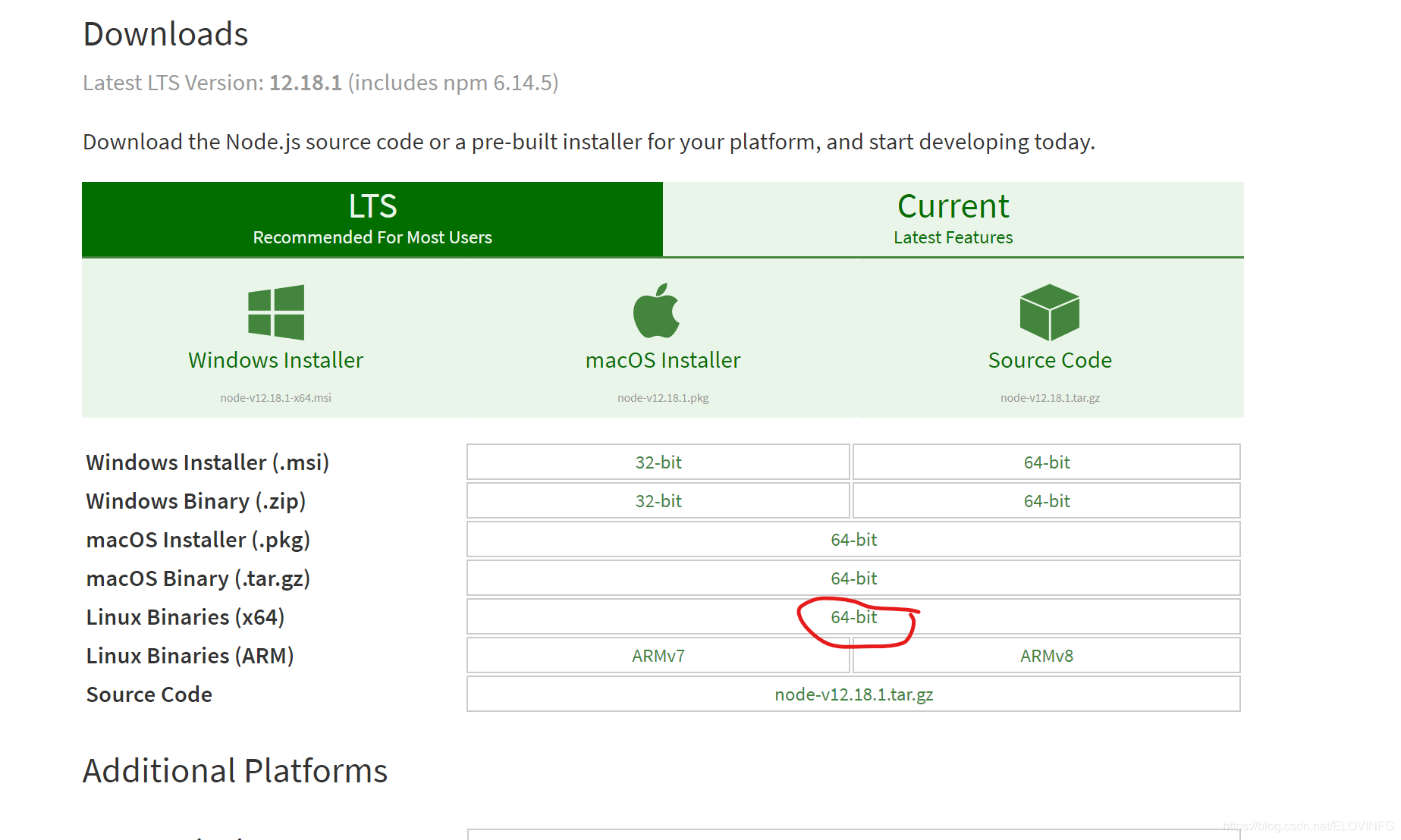This screenshot has height=840, width=1401.
Task: Download node-v12.18.1.tar.gz in the Source Code row
Action: pos(853,694)
